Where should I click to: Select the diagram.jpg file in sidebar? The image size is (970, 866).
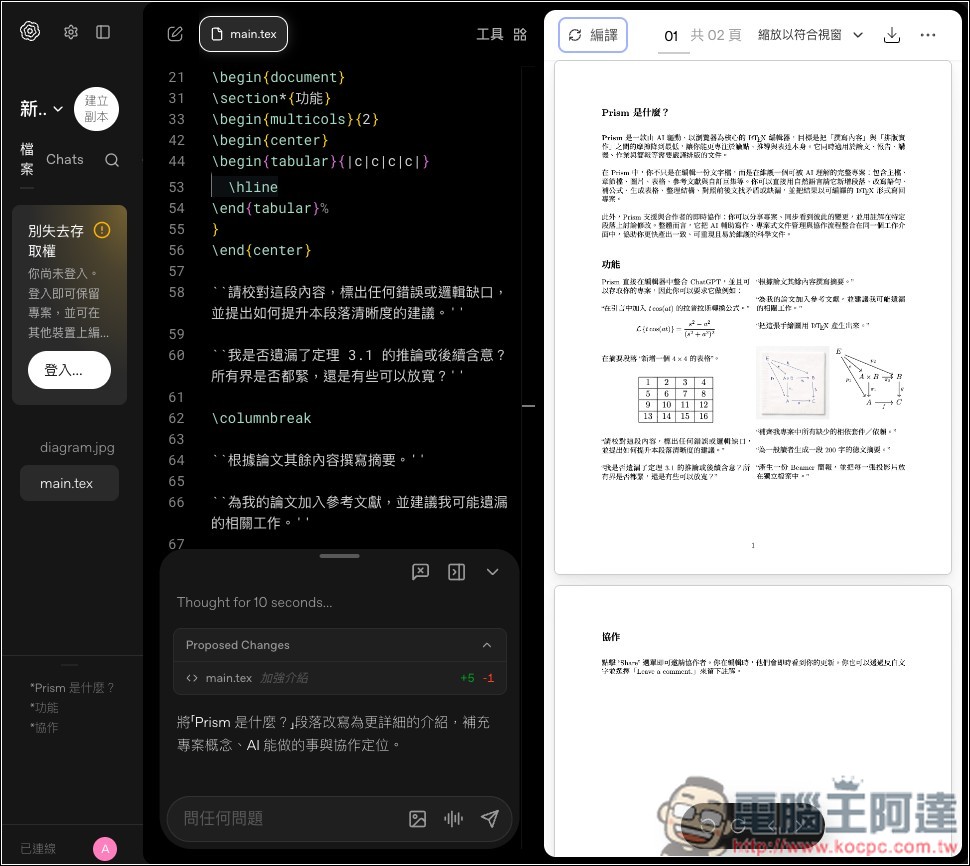click(77, 447)
